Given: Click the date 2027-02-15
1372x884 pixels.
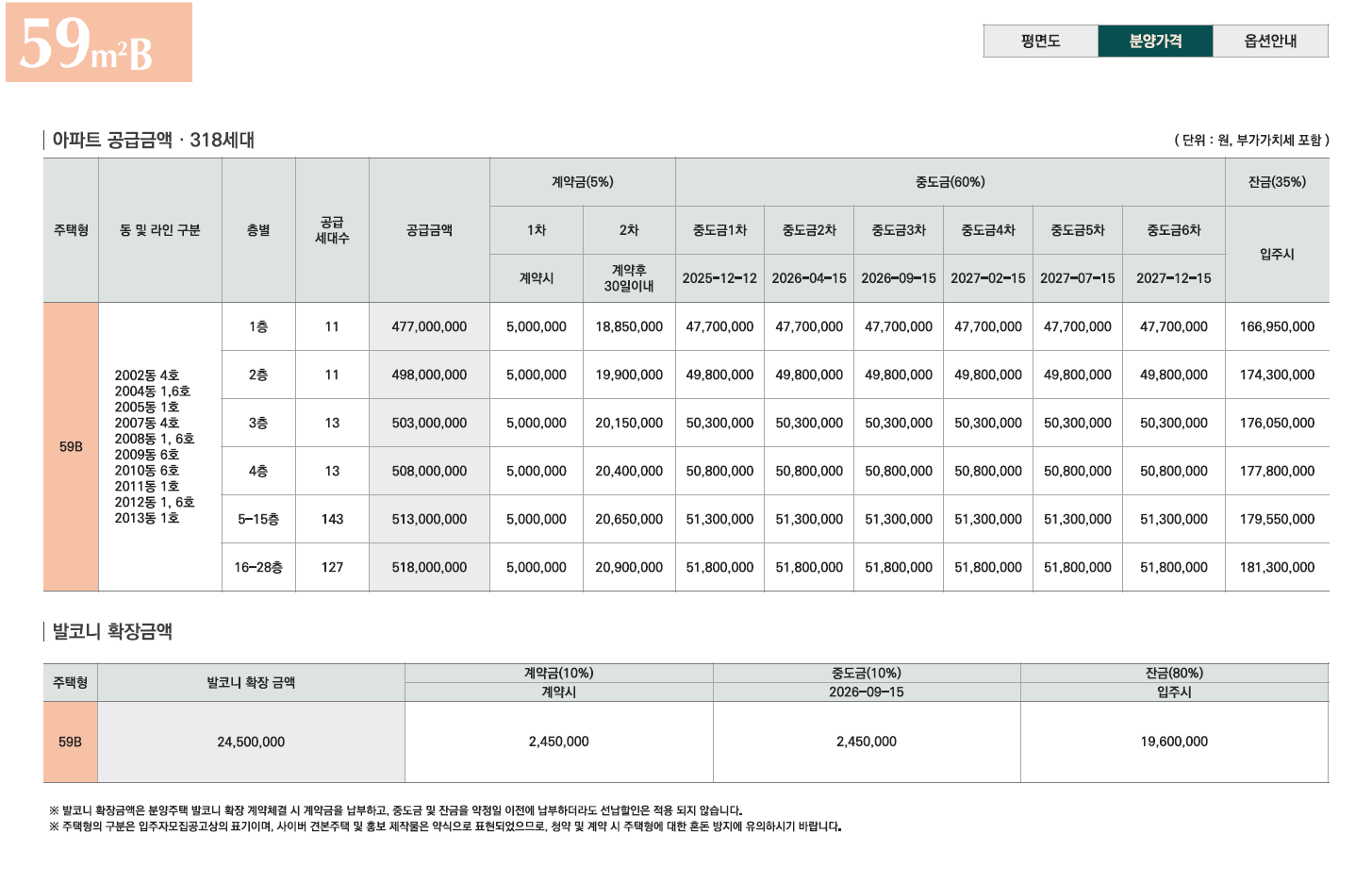Looking at the screenshot, I should tap(988, 278).
